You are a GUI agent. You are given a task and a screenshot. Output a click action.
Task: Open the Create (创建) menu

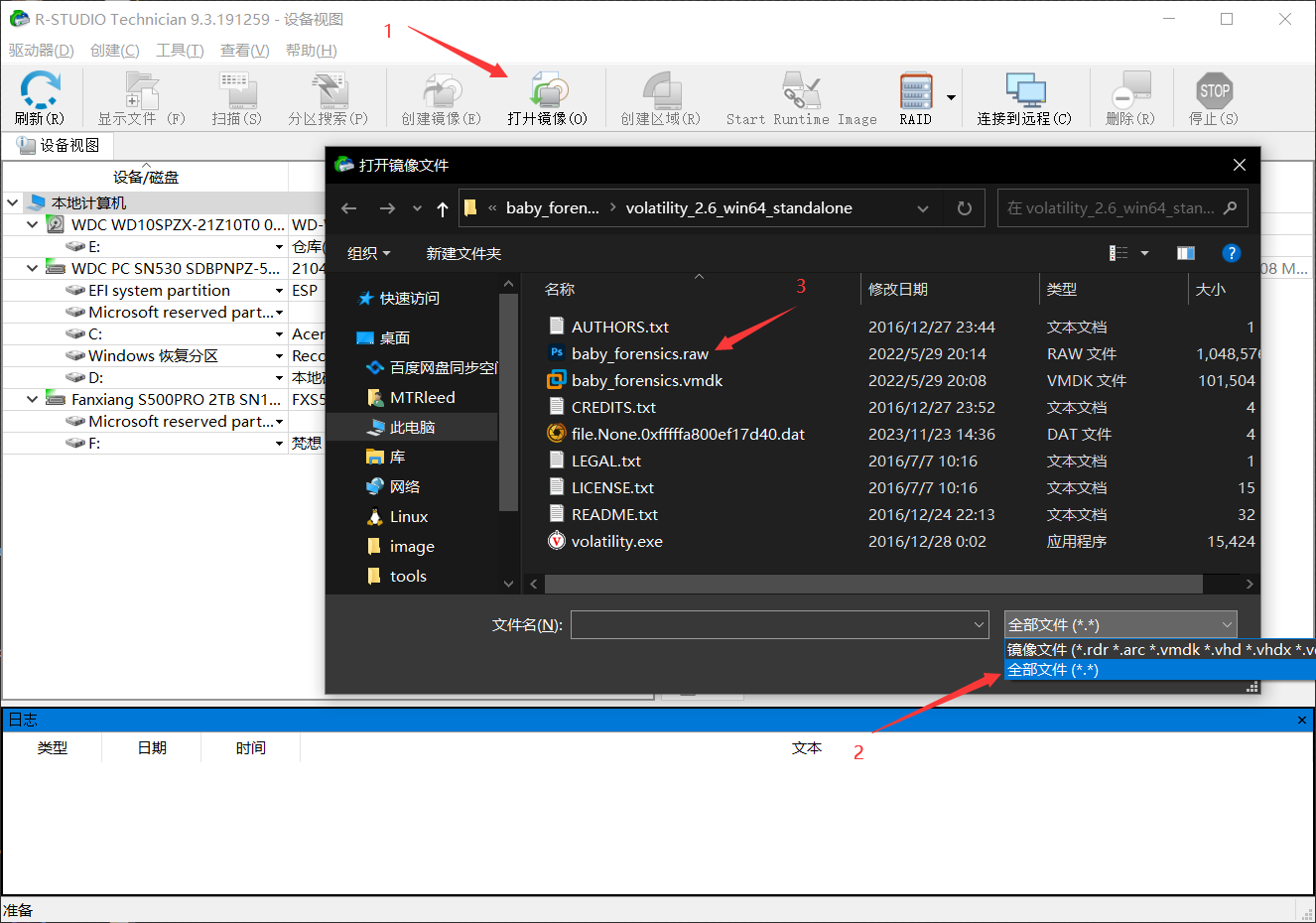[x=115, y=51]
